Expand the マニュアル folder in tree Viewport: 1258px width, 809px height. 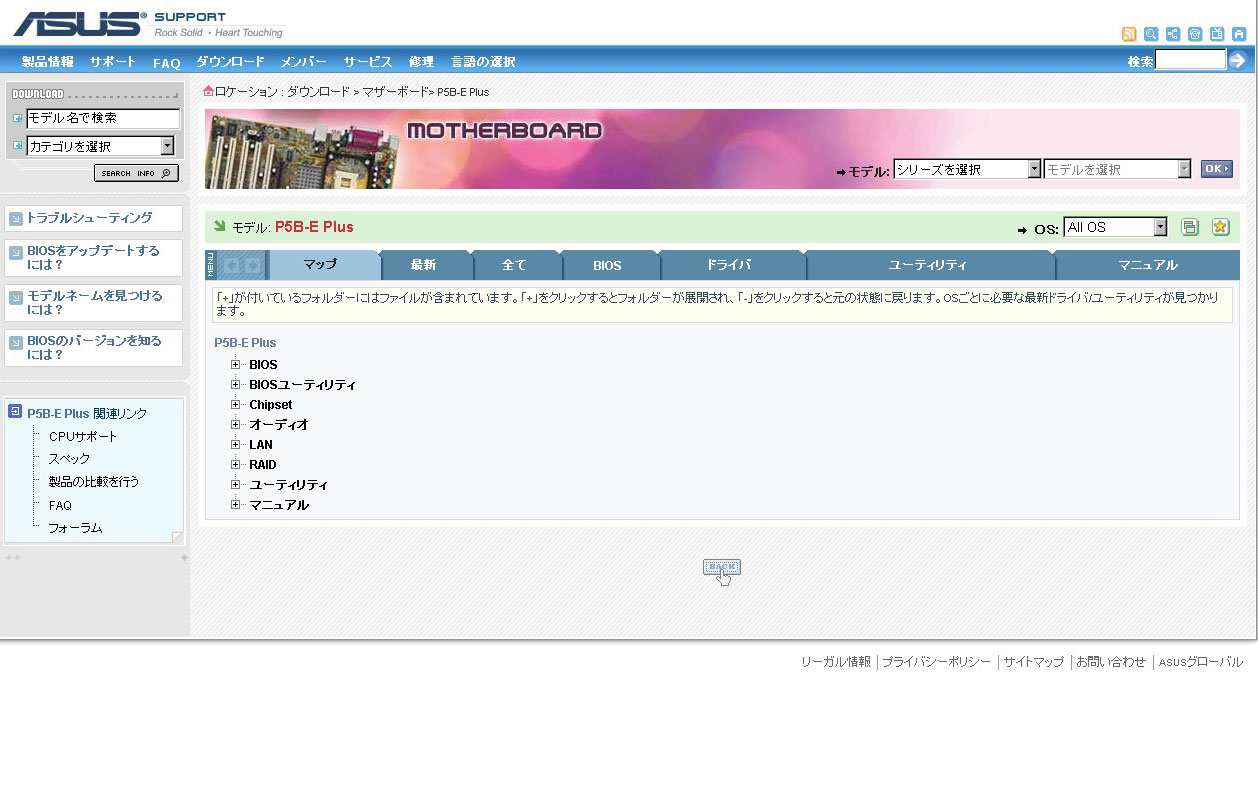[236, 504]
